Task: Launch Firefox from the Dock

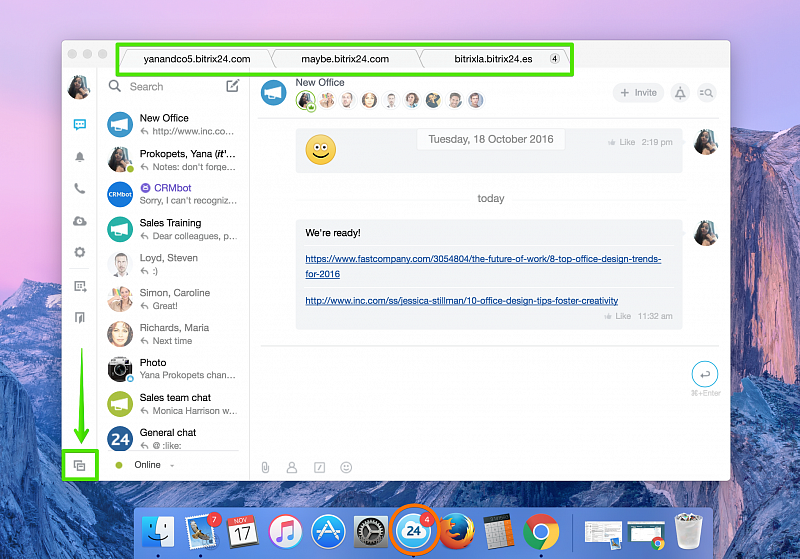Action: point(457,531)
